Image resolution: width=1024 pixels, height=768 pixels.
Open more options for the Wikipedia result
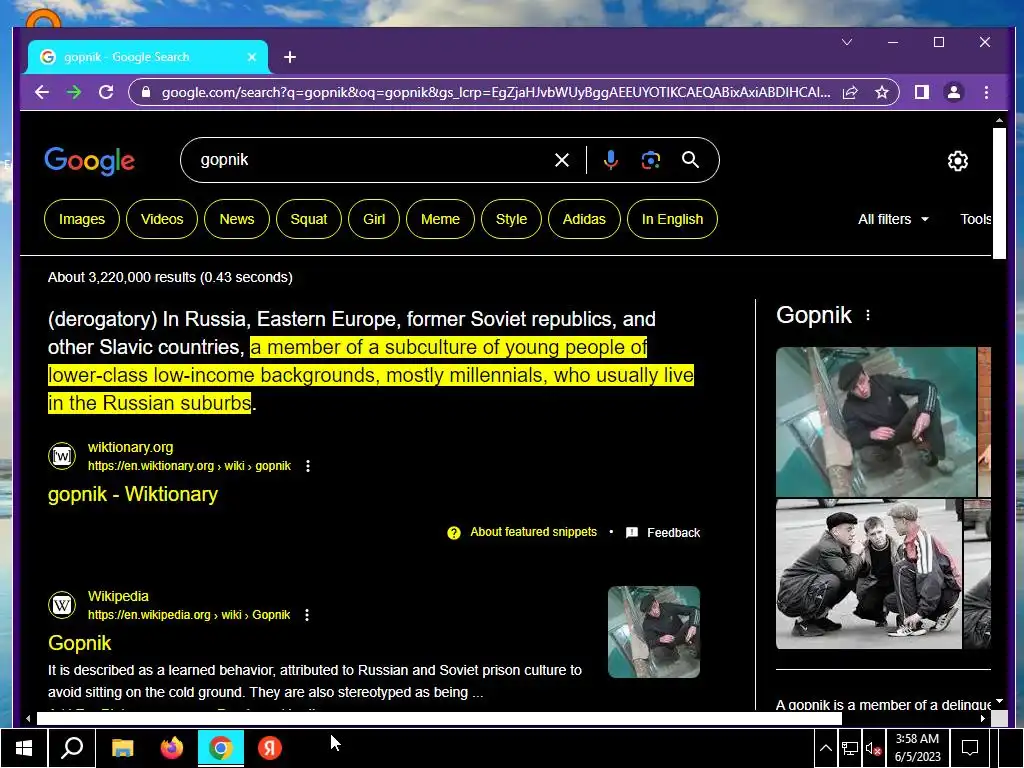(x=306, y=615)
